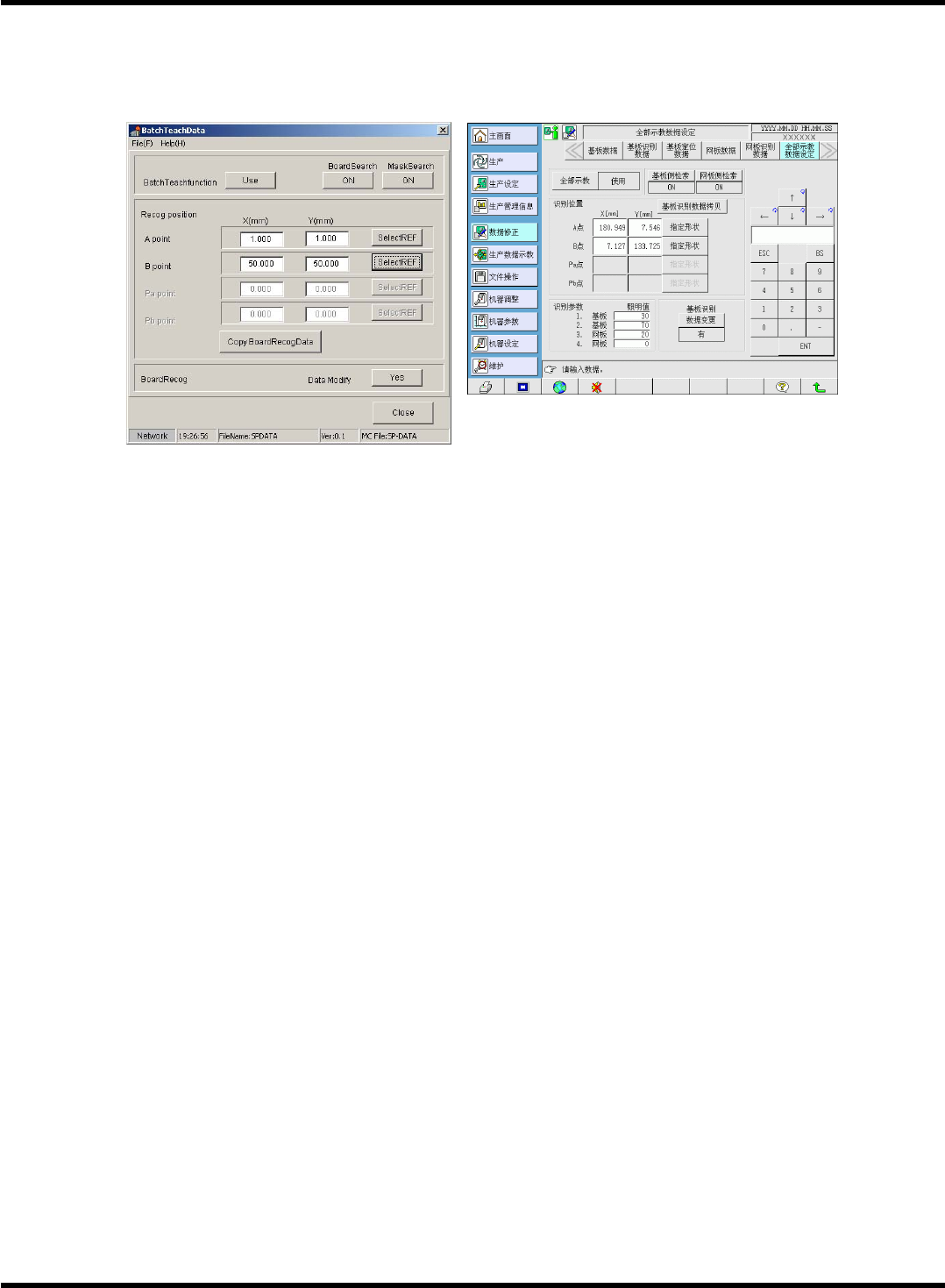
Task: Close the BatchTeachData window with X
Action: tap(443, 130)
